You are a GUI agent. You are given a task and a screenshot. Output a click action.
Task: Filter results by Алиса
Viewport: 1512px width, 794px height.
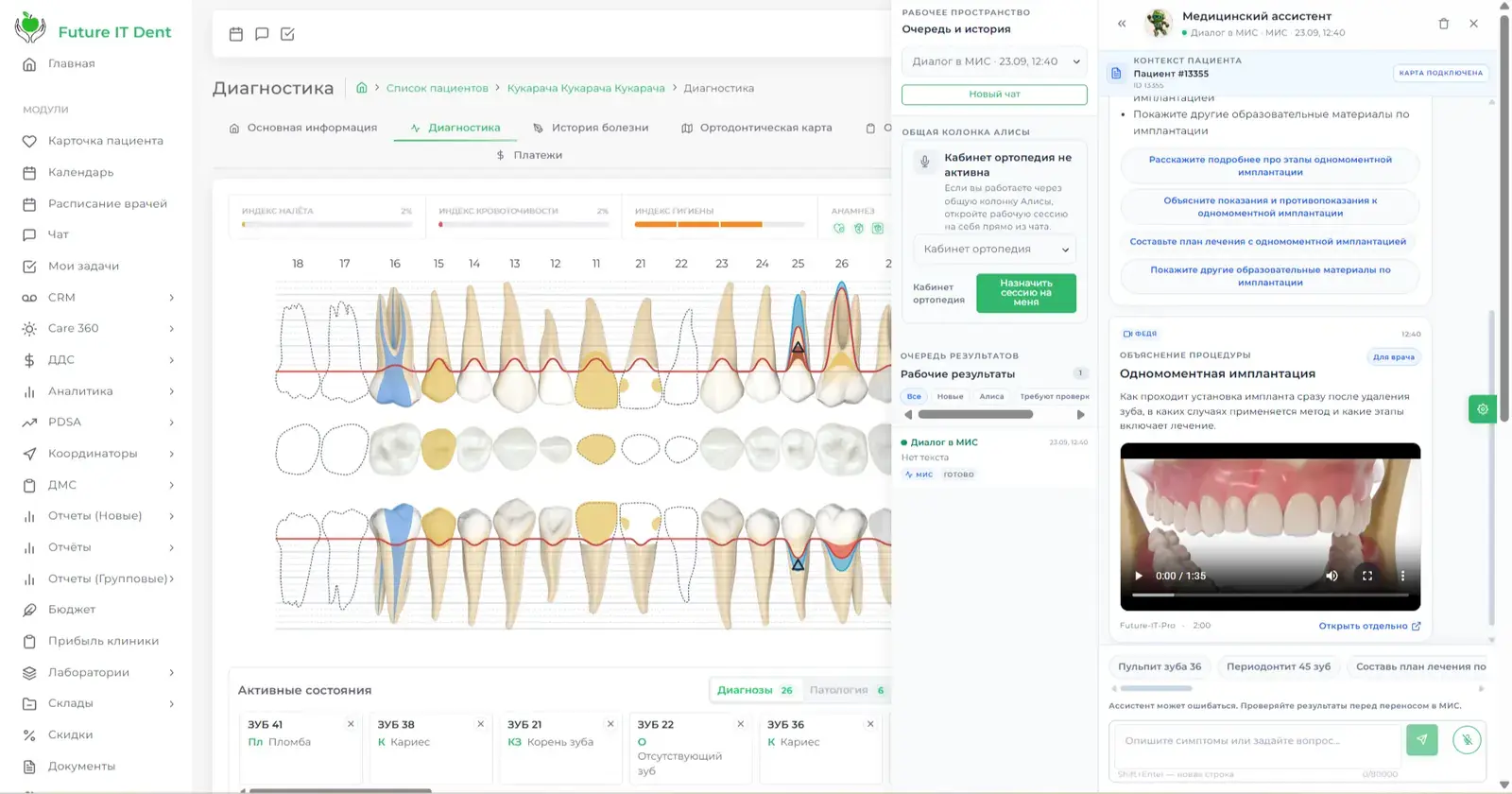coord(991,396)
